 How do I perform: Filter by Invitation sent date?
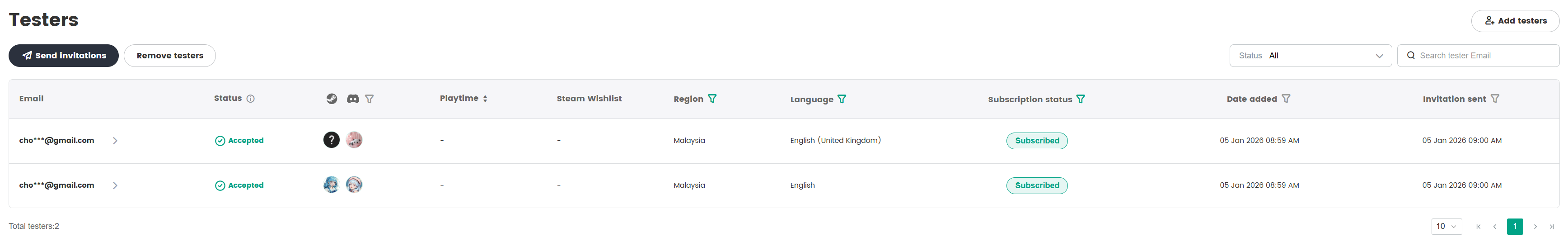(x=1495, y=98)
